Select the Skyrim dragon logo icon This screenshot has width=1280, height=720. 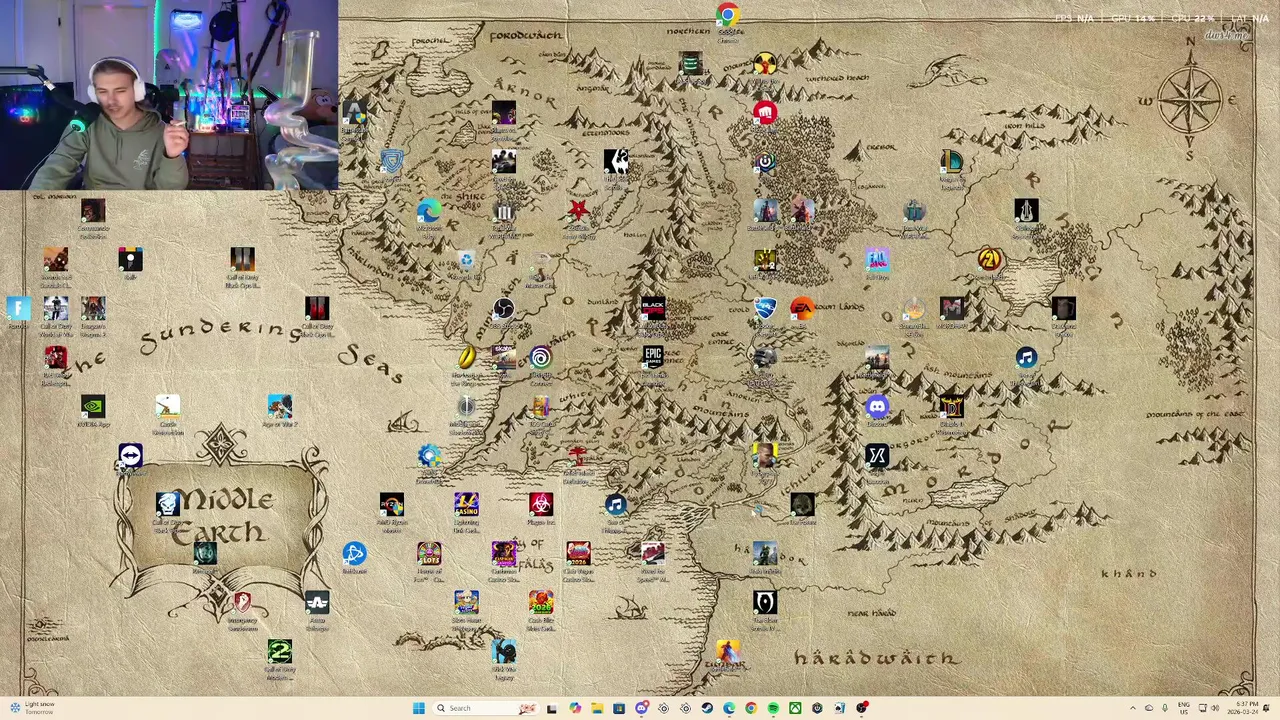coord(616,162)
